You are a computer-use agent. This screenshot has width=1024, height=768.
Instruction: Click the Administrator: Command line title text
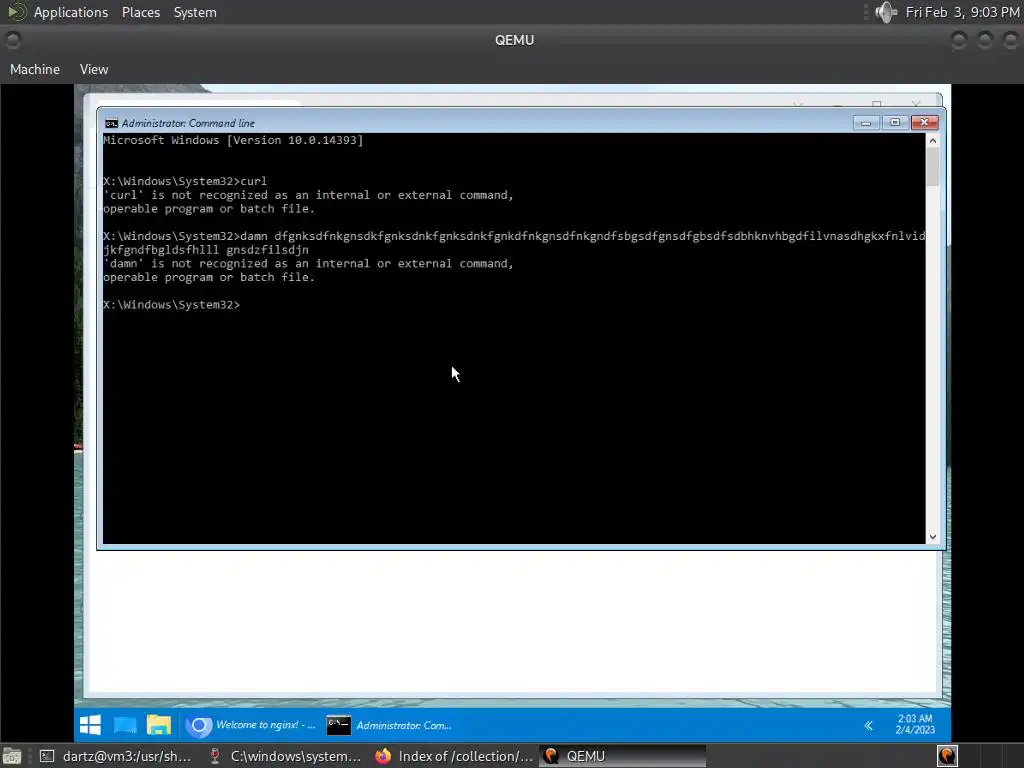click(x=188, y=123)
